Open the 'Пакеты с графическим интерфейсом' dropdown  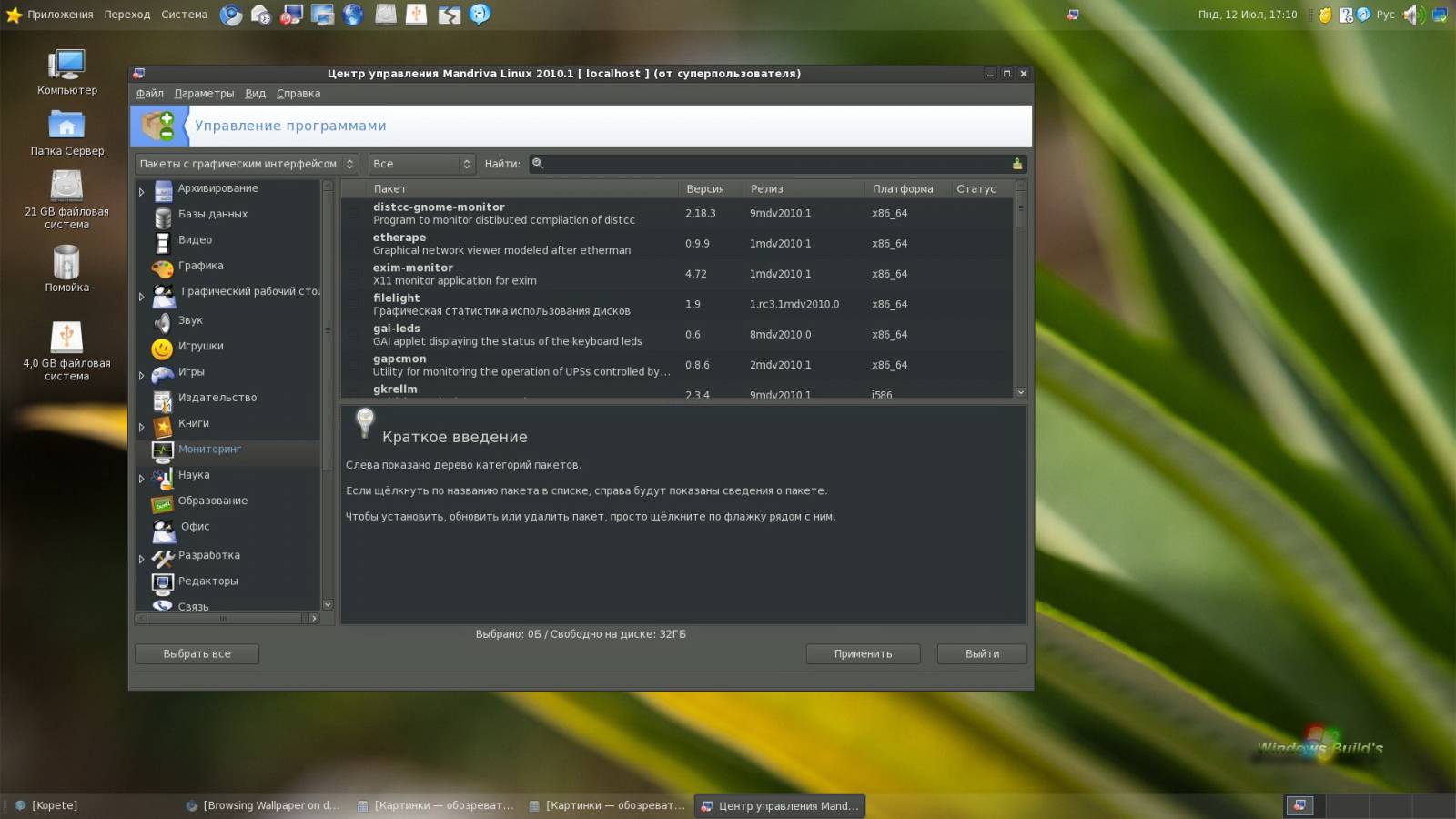click(247, 164)
